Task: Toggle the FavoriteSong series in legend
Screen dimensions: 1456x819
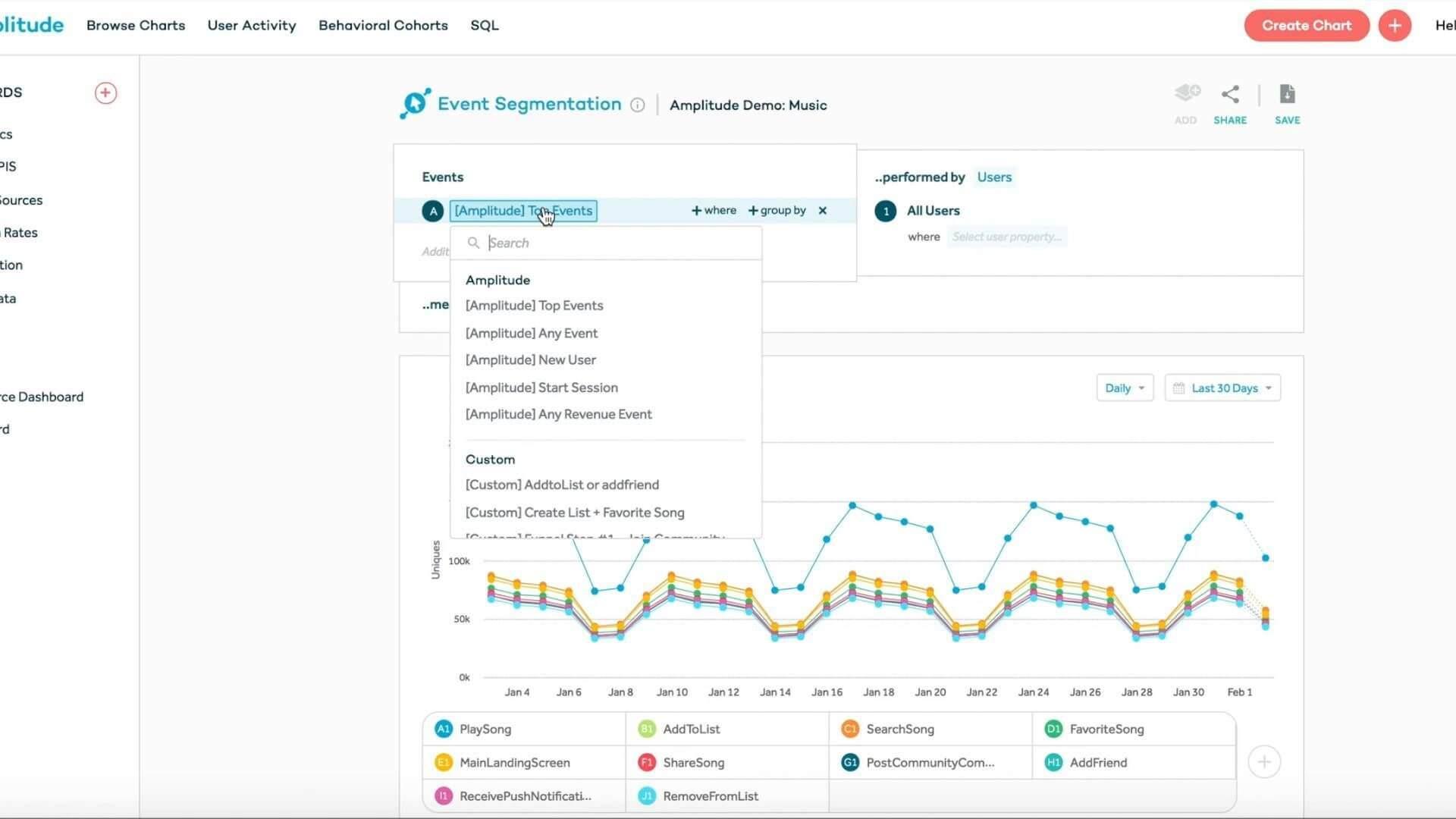Action: [1134, 729]
